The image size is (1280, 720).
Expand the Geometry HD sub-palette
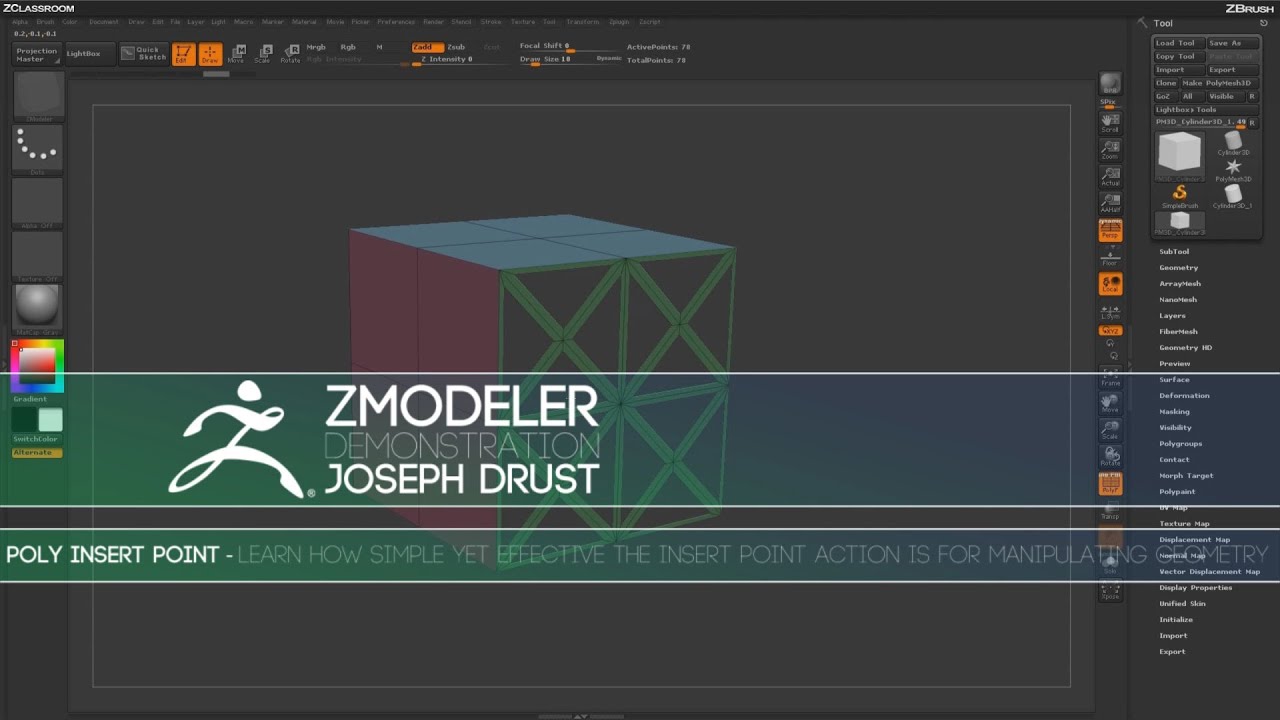point(1185,348)
